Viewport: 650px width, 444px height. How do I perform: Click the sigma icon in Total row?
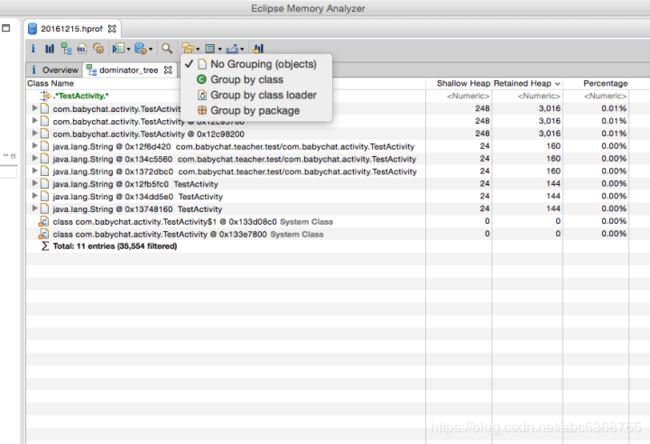pos(45,246)
